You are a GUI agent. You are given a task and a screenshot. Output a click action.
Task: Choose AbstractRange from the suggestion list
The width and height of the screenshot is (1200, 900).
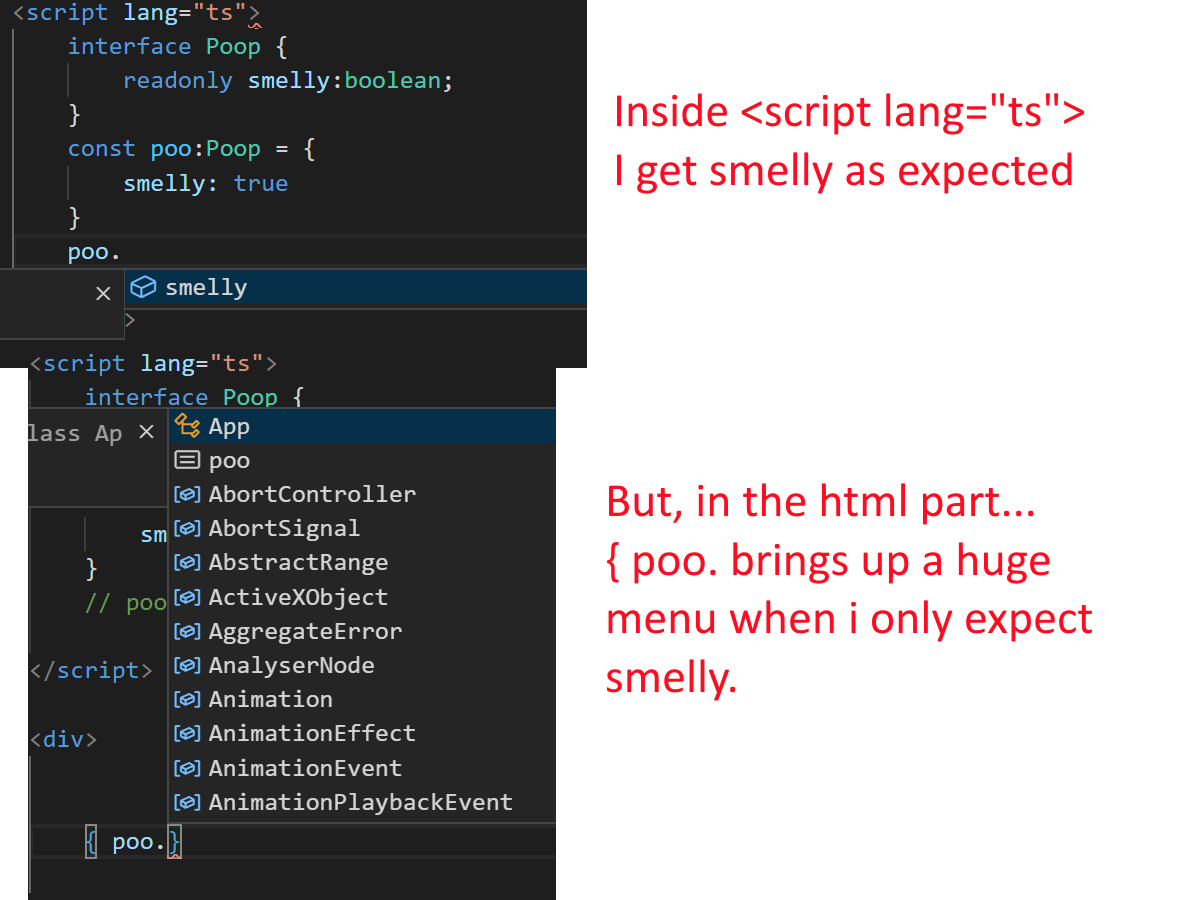pyautogui.click(x=298, y=562)
